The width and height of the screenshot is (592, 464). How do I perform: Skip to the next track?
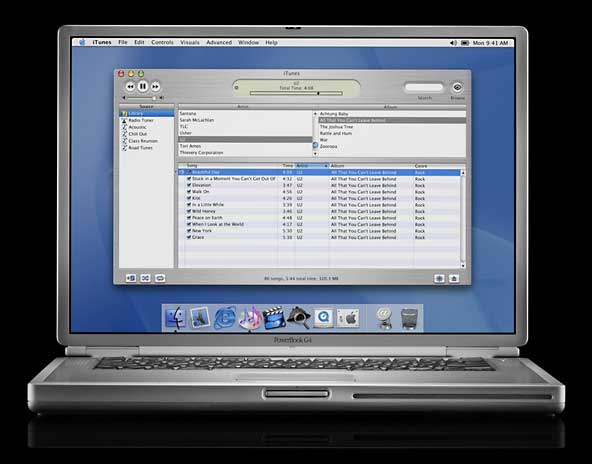tap(155, 87)
